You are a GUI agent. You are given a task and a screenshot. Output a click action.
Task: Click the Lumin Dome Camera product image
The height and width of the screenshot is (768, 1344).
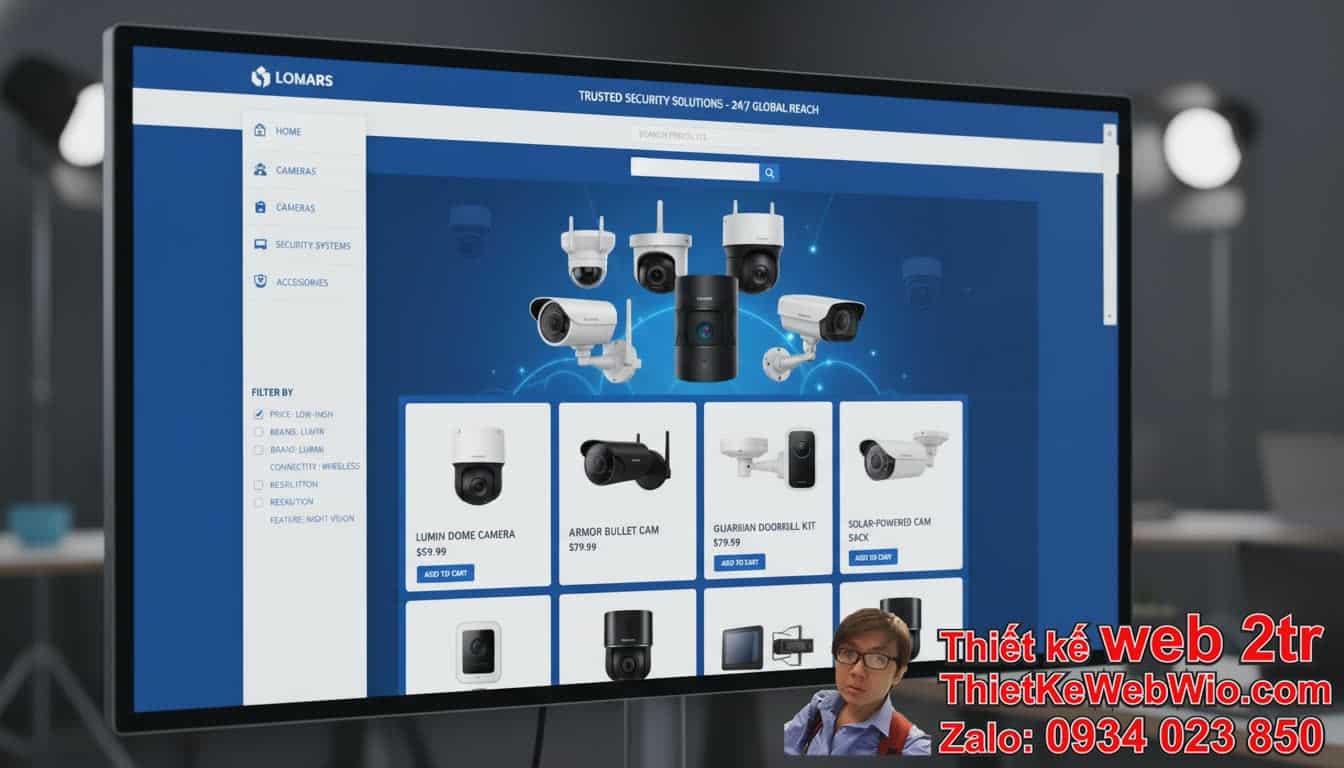(x=477, y=466)
